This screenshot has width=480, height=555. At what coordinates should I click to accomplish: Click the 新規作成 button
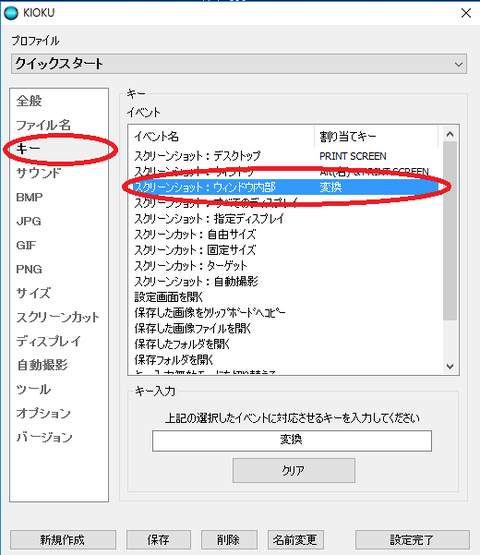click(63, 540)
